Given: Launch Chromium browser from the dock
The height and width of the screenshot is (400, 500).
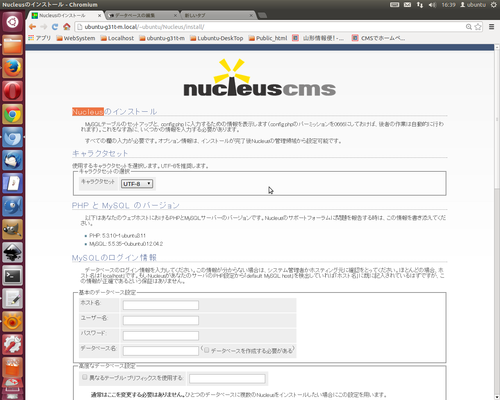Looking at the screenshot, I should 12,137.
